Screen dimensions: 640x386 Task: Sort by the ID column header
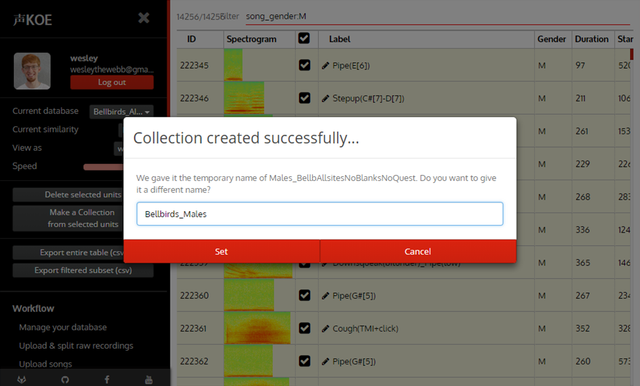pos(191,39)
